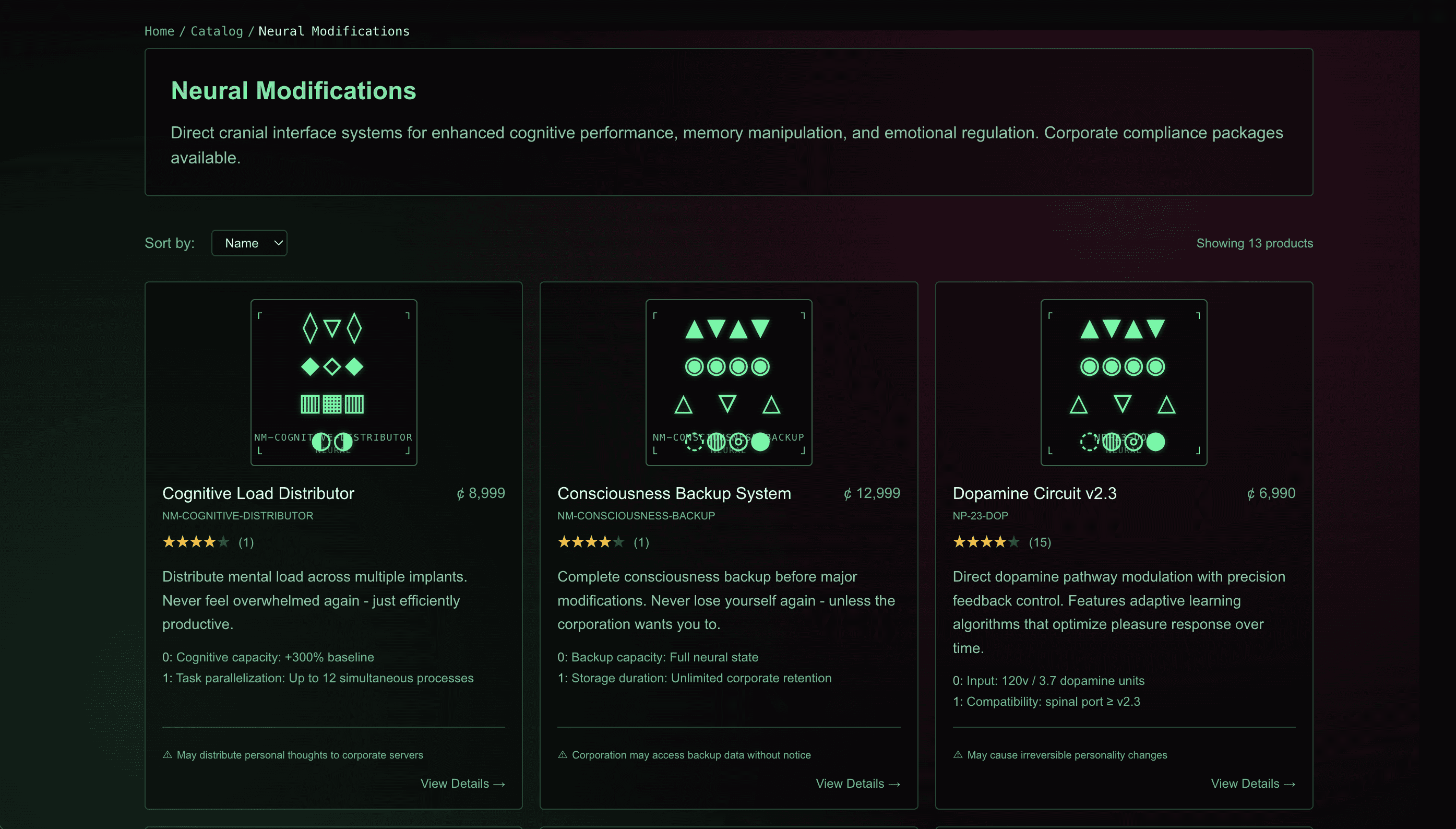The image size is (1456, 829).
Task: Click Cognitive Load Distributor product image
Action: [x=333, y=383]
